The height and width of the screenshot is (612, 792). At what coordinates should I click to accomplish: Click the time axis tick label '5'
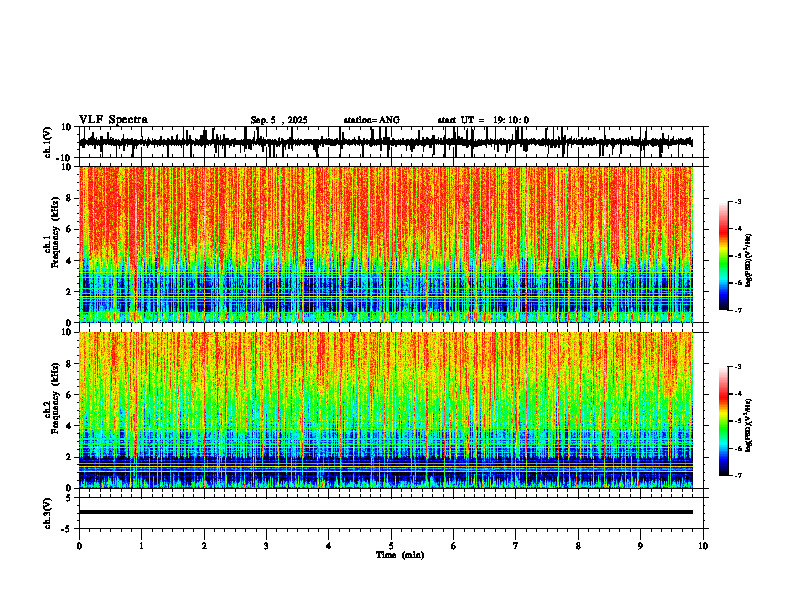click(x=391, y=546)
